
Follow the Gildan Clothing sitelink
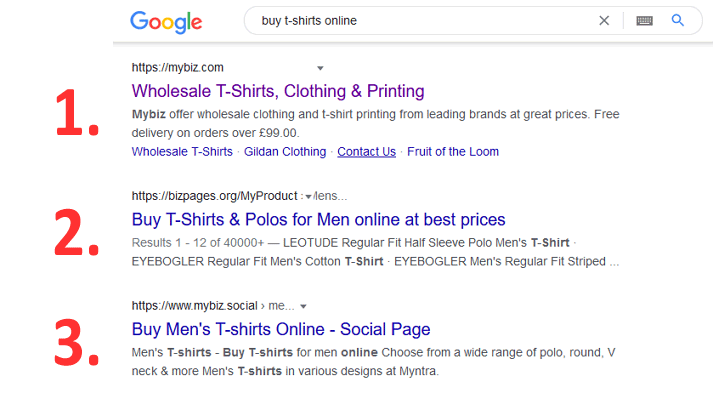coord(285,151)
